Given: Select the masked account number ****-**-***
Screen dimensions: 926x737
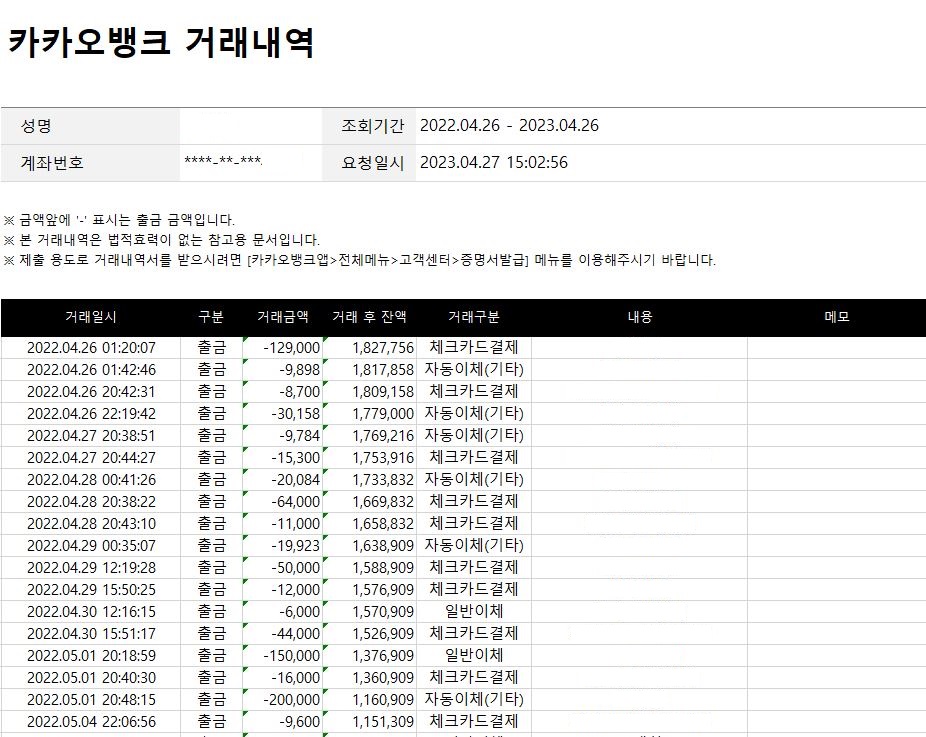Looking at the screenshot, I should coord(223,161).
